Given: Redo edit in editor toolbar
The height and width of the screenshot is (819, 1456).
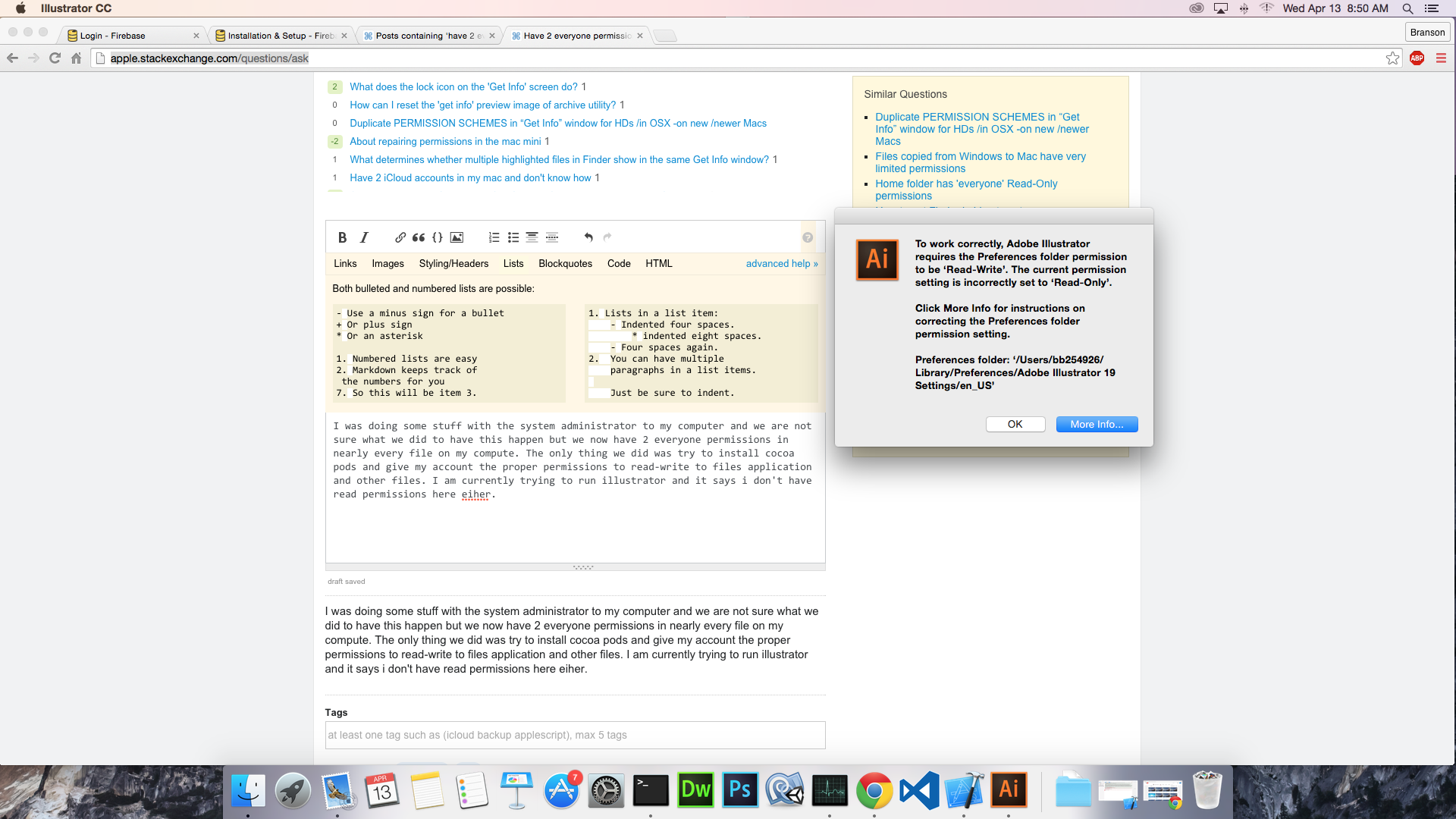Looking at the screenshot, I should (x=607, y=237).
